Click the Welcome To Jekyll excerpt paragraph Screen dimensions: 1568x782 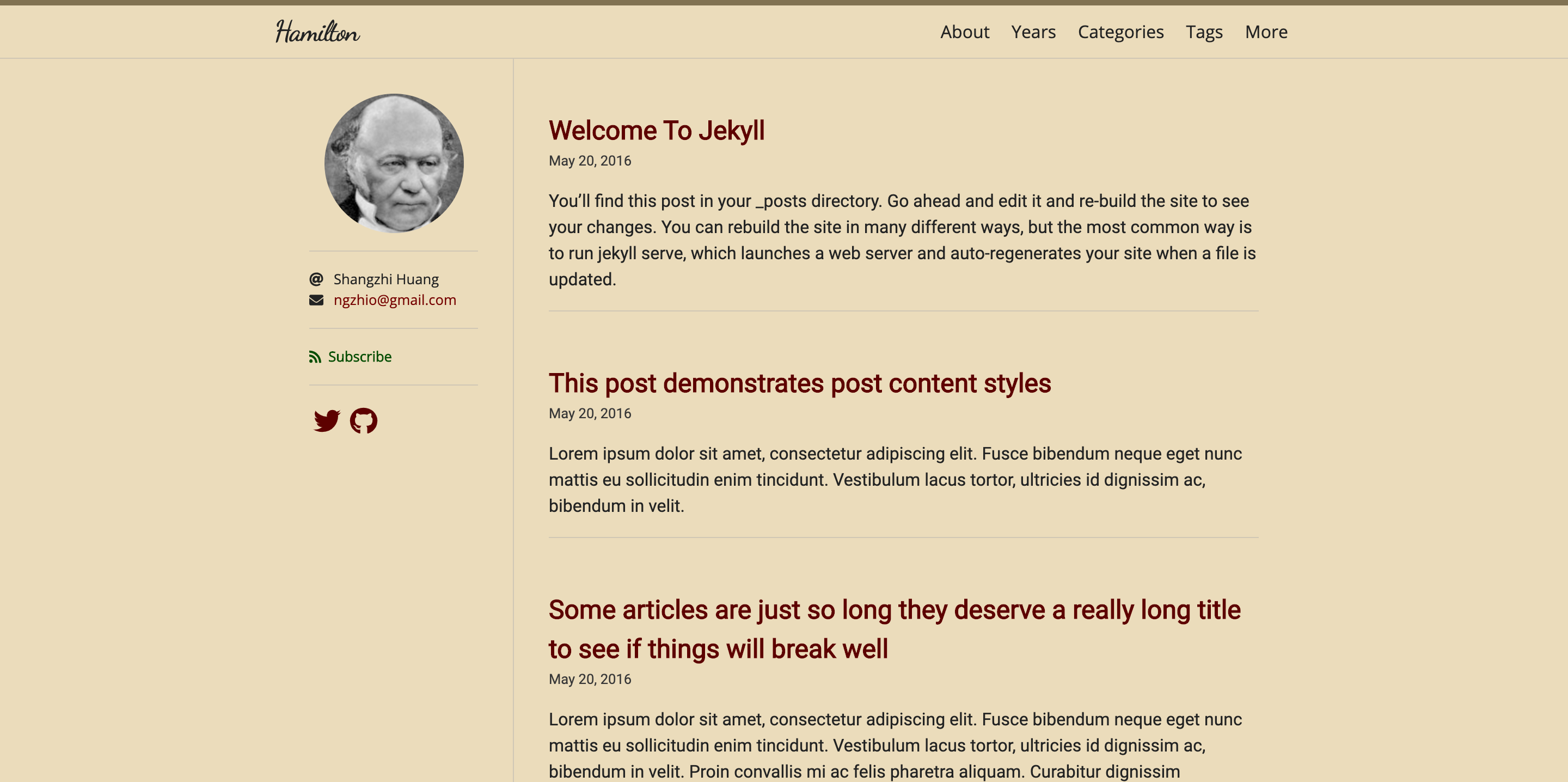[901, 240]
